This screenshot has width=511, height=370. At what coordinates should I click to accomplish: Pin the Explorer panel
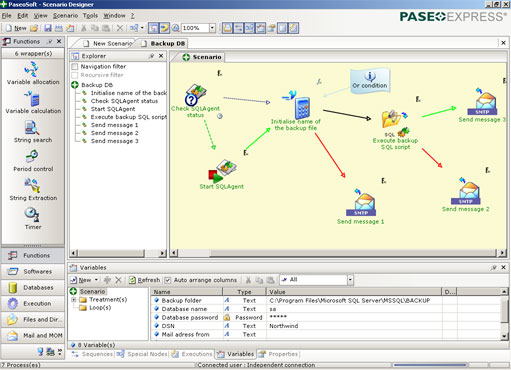(x=151, y=56)
